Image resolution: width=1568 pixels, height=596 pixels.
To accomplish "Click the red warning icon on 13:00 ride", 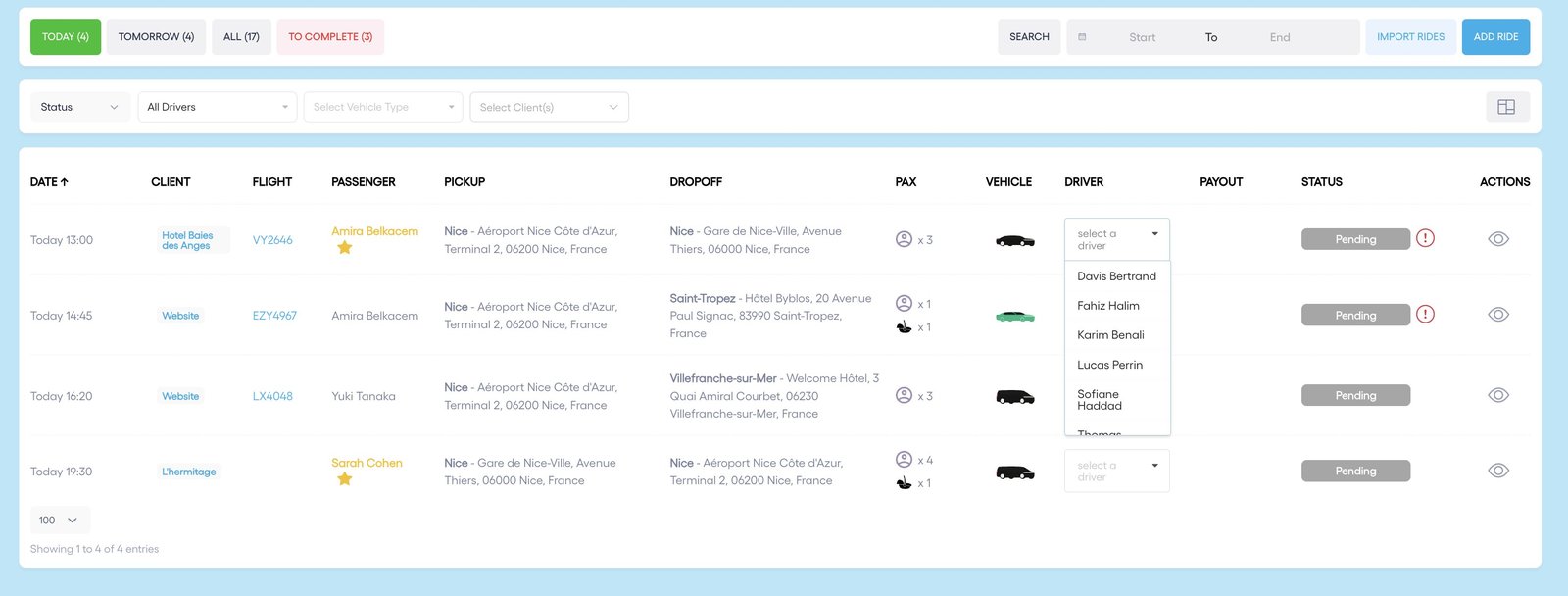I will tap(1425, 238).
